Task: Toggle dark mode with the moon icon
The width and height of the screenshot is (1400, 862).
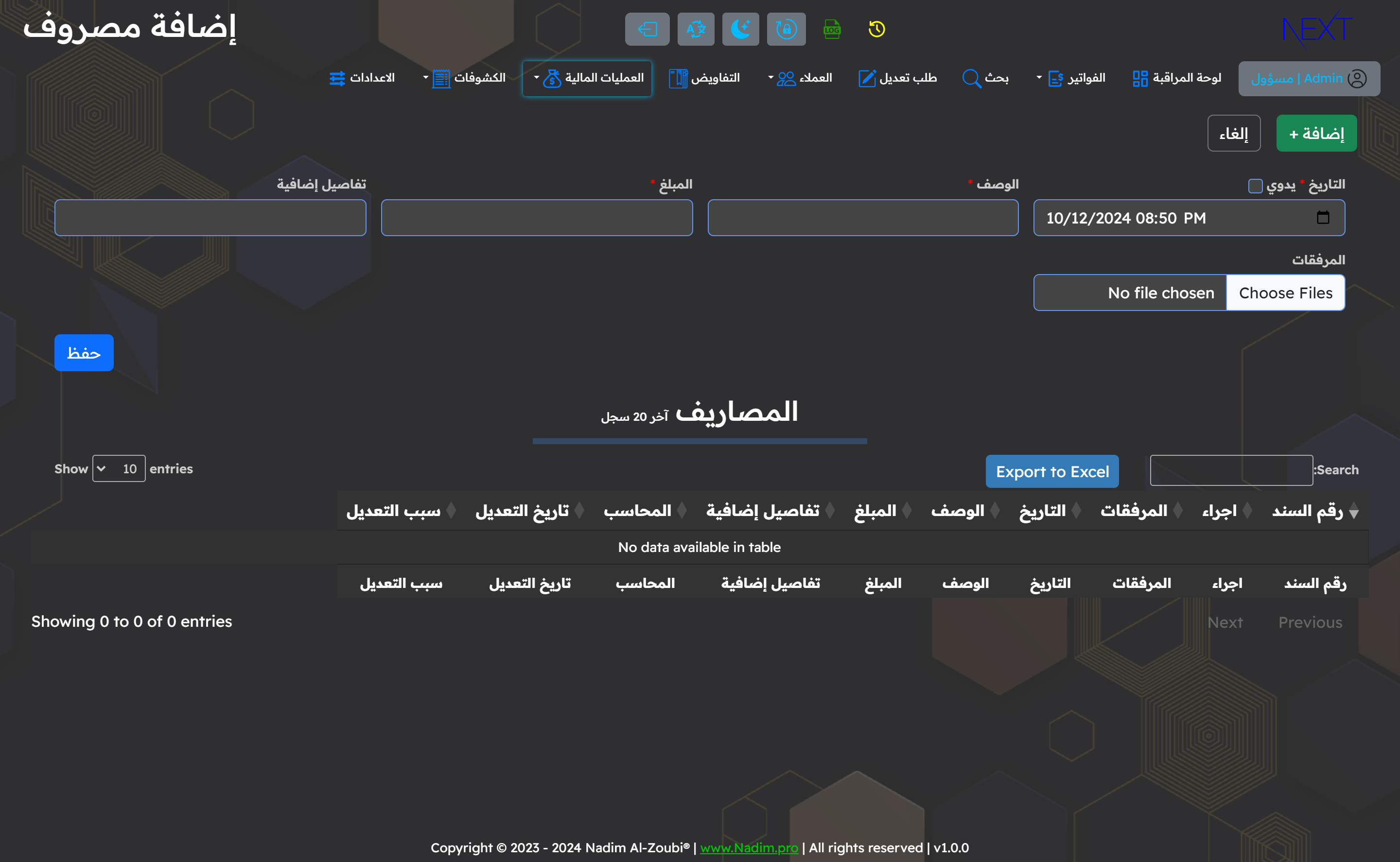Action: click(740, 29)
